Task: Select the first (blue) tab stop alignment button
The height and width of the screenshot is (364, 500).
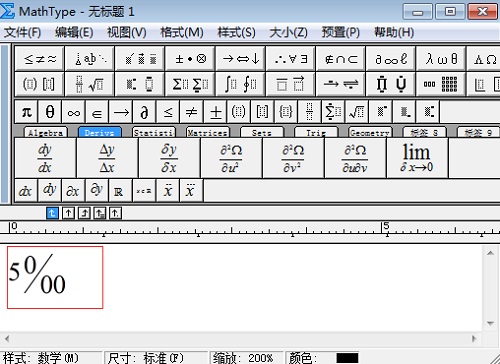Action: coord(52,213)
